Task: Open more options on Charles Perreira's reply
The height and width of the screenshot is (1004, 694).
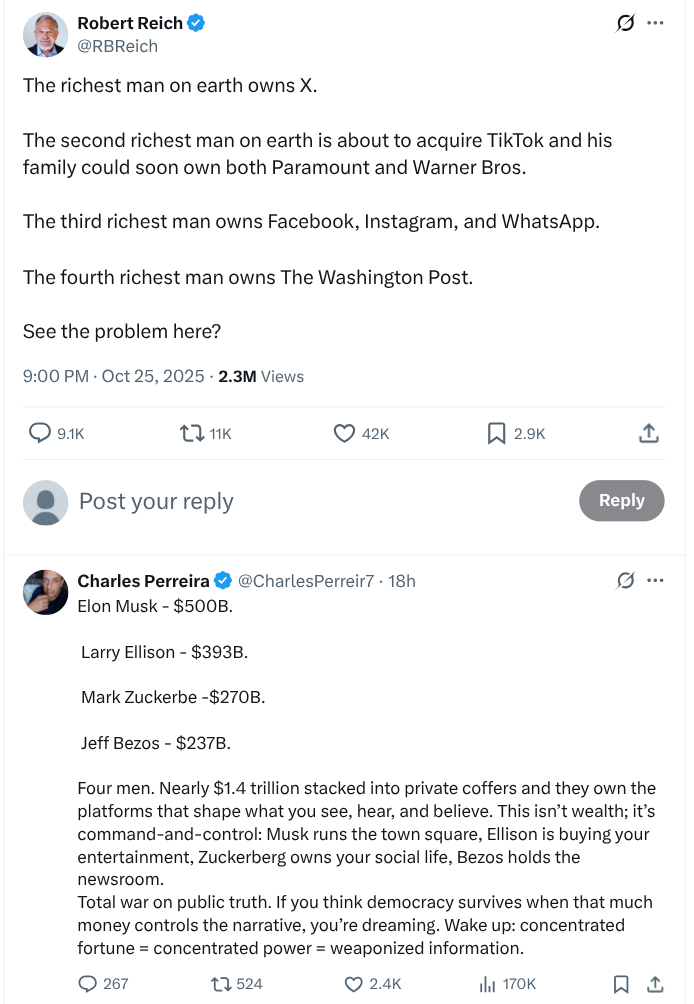Action: click(x=655, y=581)
